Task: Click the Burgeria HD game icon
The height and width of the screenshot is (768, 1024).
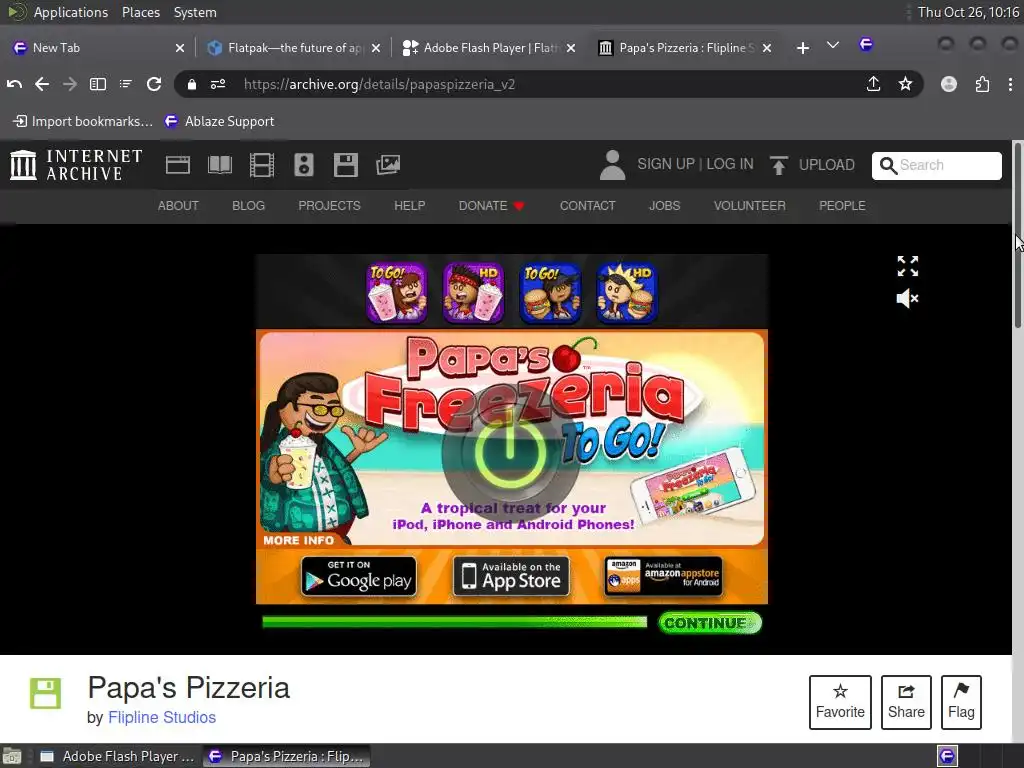Action: [627, 293]
